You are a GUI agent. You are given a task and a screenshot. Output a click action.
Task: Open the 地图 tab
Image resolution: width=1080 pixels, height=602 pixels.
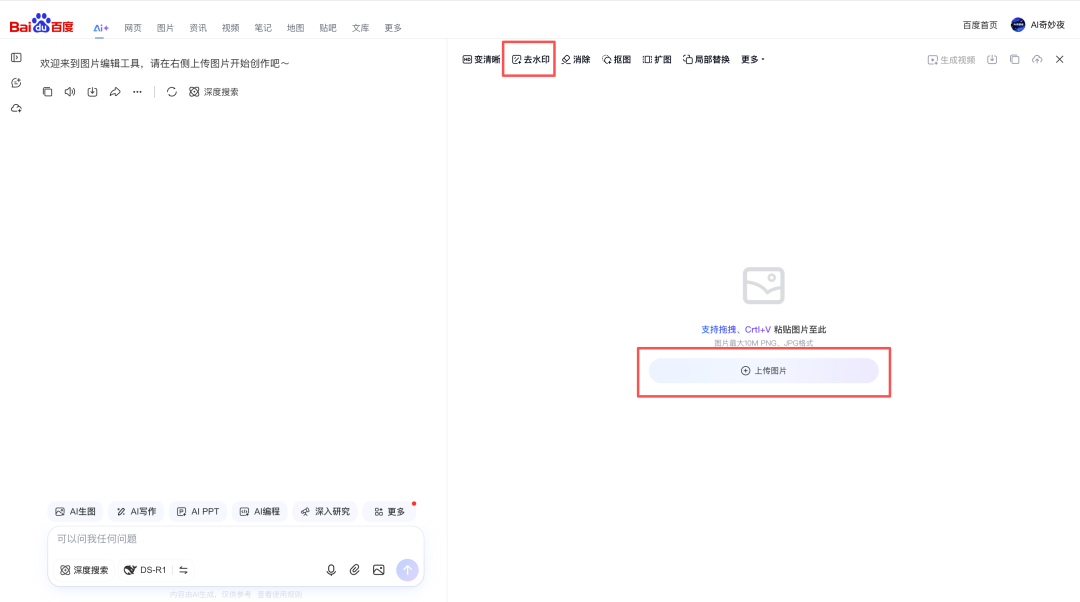[295, 28]
